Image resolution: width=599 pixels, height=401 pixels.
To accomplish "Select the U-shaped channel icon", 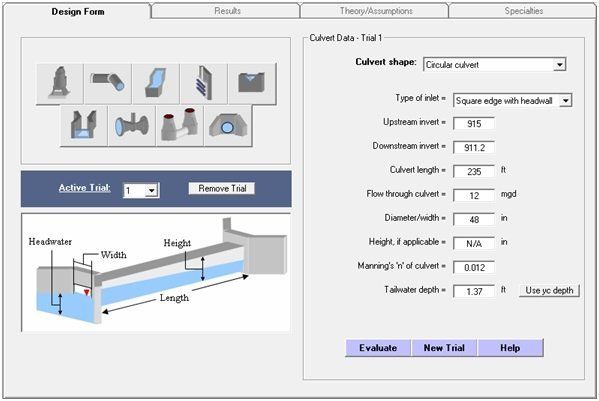I will coord(84,126).
